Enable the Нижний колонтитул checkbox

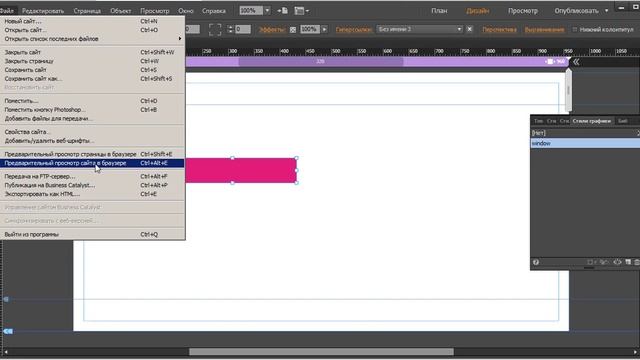pyautogui.click(x=575, y=30)
